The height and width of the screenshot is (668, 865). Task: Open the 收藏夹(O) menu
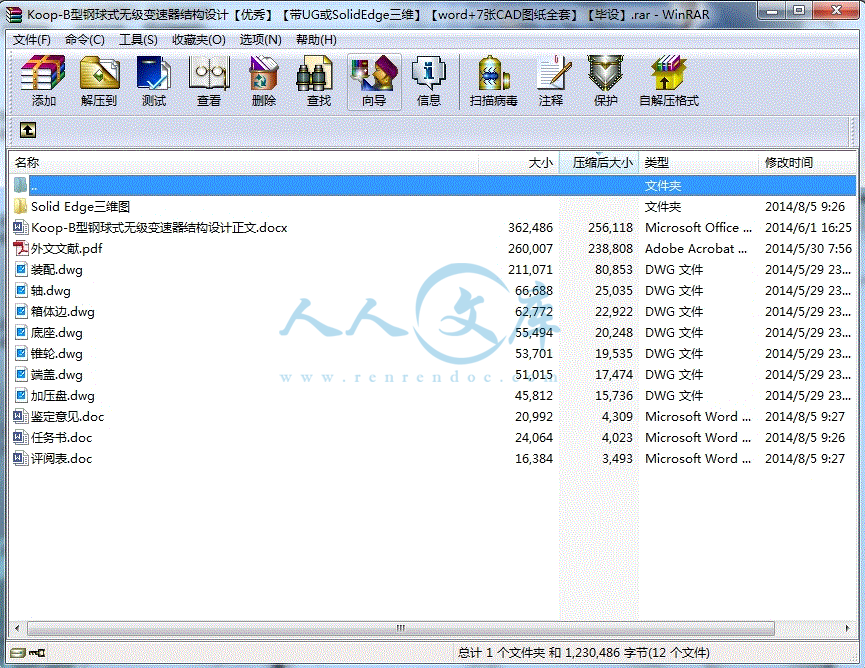click(x=199, y=40)
